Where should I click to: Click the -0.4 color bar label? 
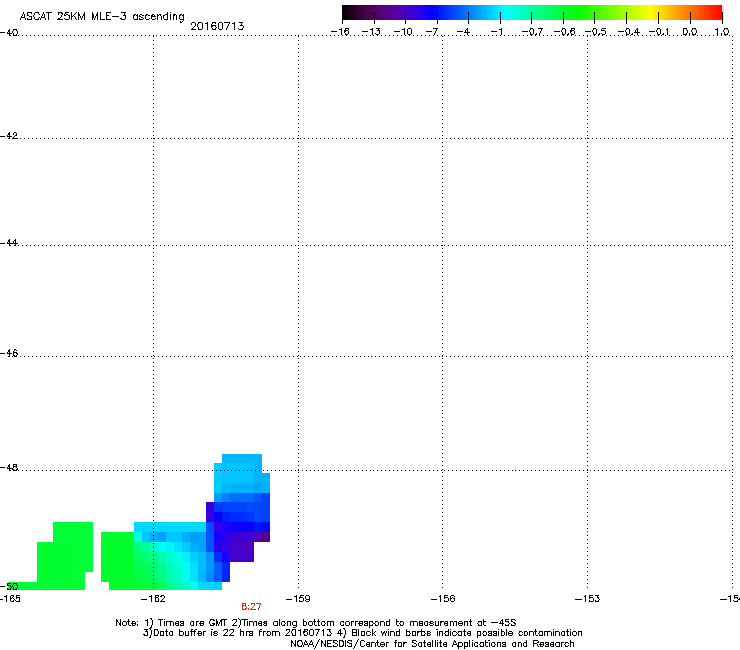629,32
